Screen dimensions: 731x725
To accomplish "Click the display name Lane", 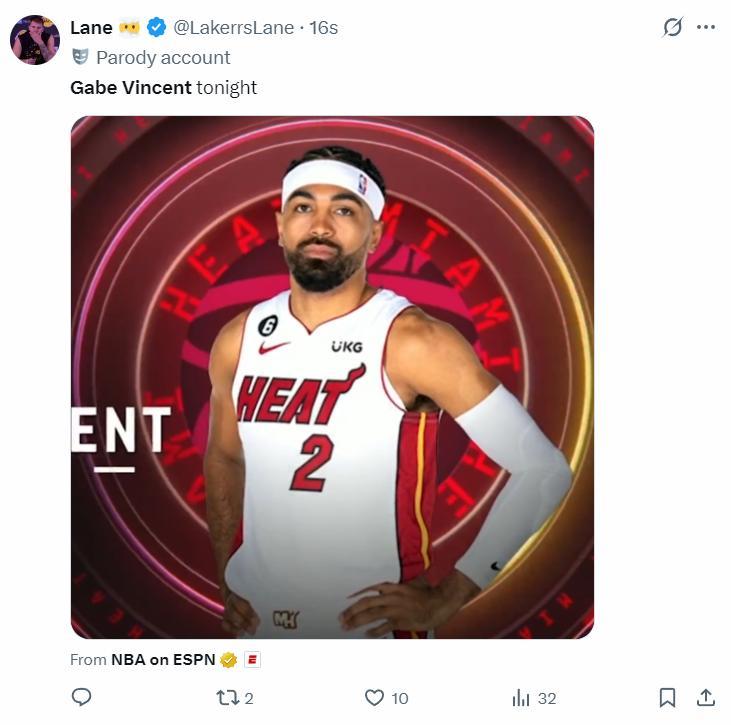I will (x=91, y=28).
